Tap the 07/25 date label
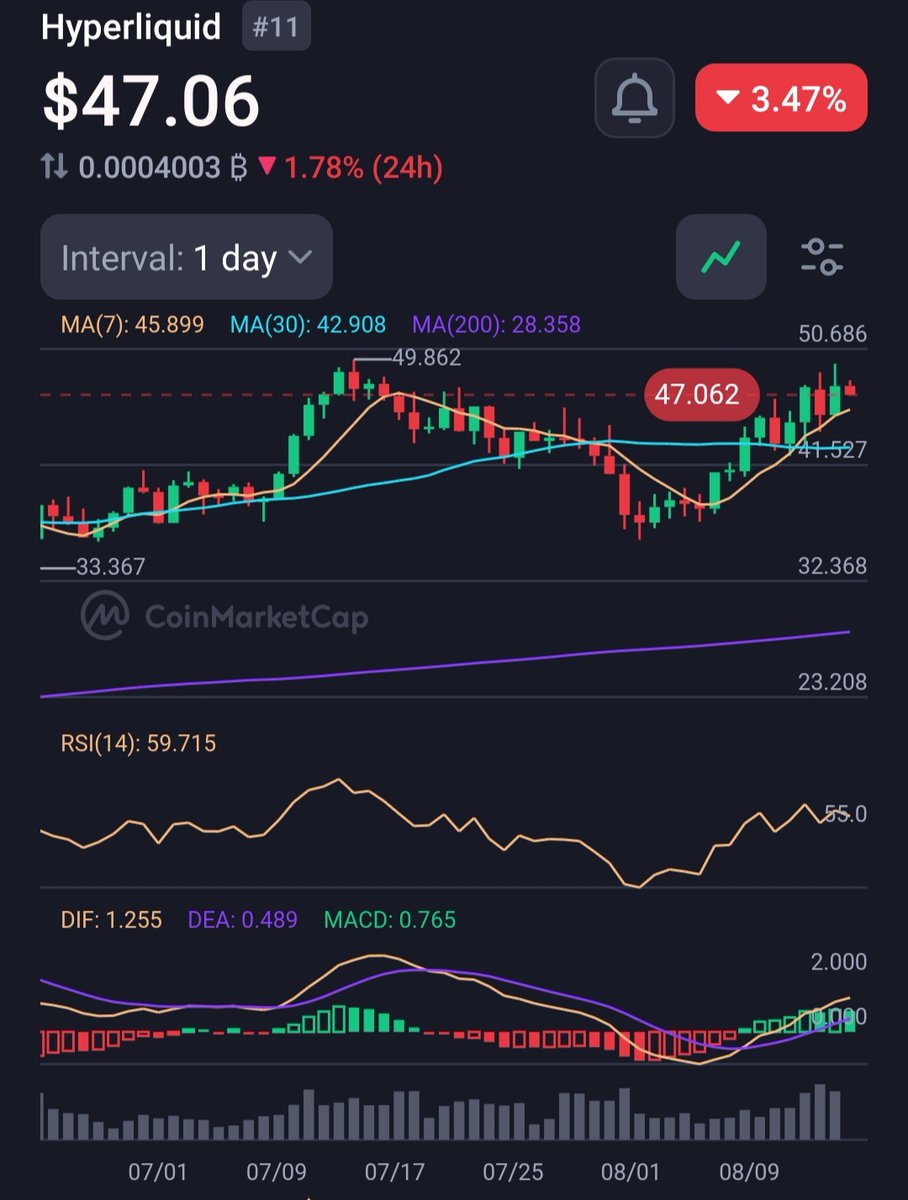 pyautogui.click(x=512, y=1171)
